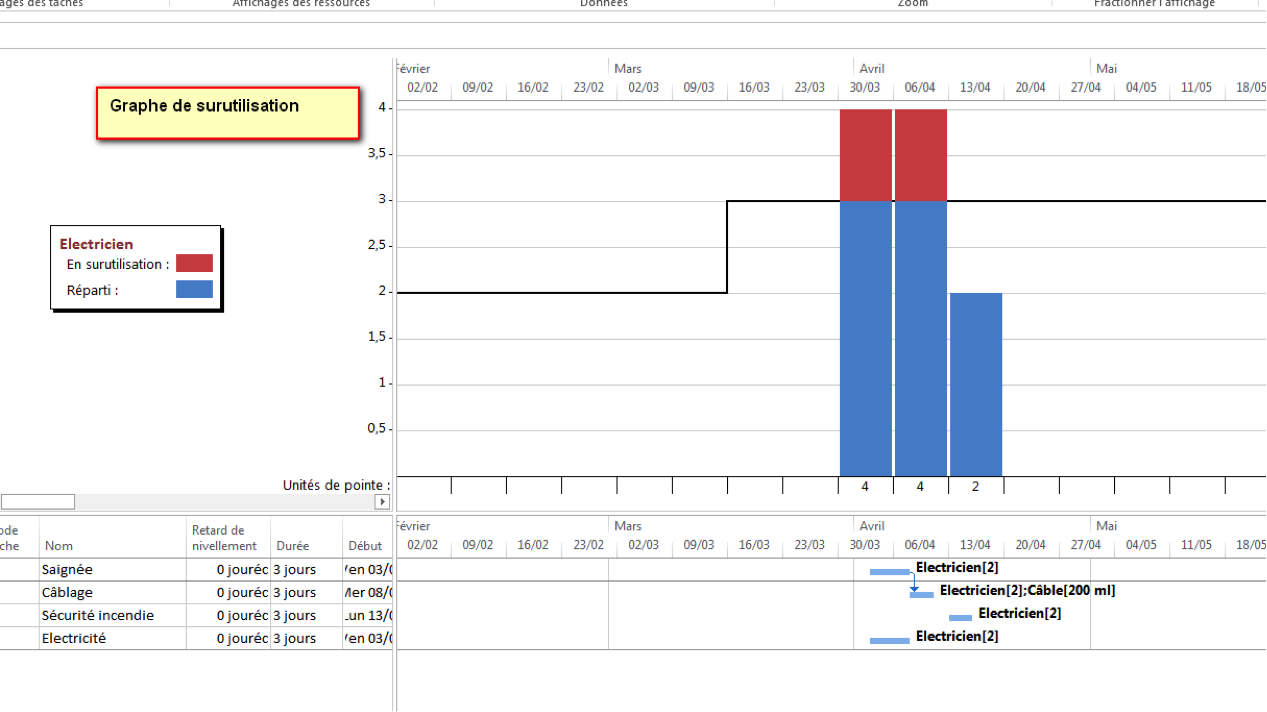Click the 'Mai' header in the lower Gantt timescale
The height and width of the screenshot is (712, 1267).
[1106, 525]
